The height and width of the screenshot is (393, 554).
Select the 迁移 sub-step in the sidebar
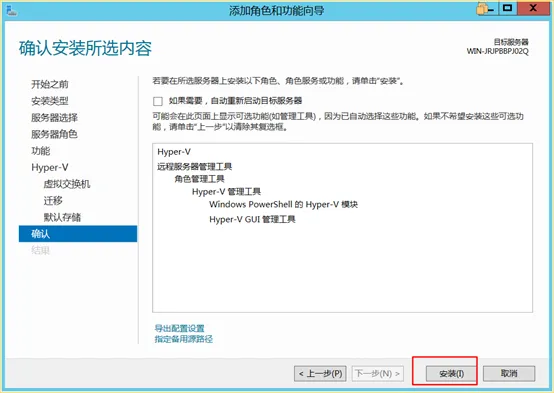[x=53, y=201]
